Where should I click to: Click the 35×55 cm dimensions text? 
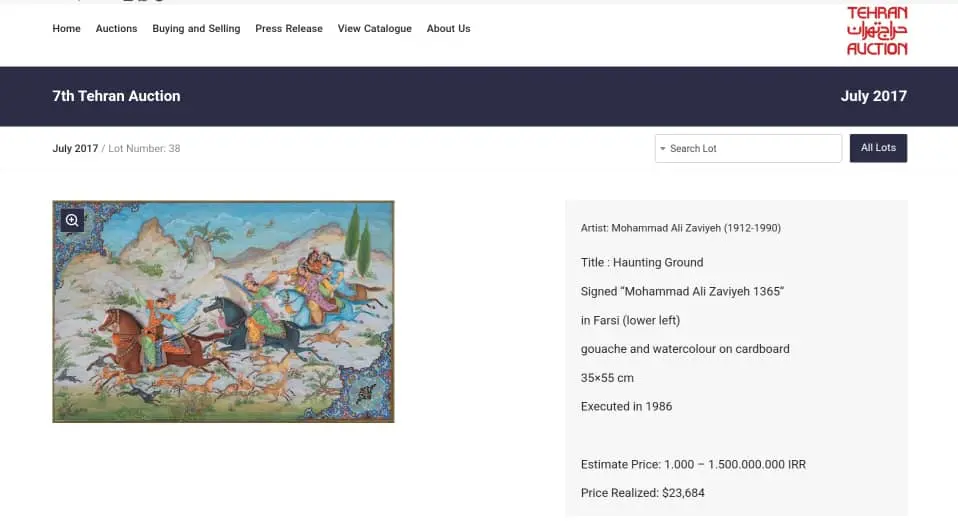607,378
